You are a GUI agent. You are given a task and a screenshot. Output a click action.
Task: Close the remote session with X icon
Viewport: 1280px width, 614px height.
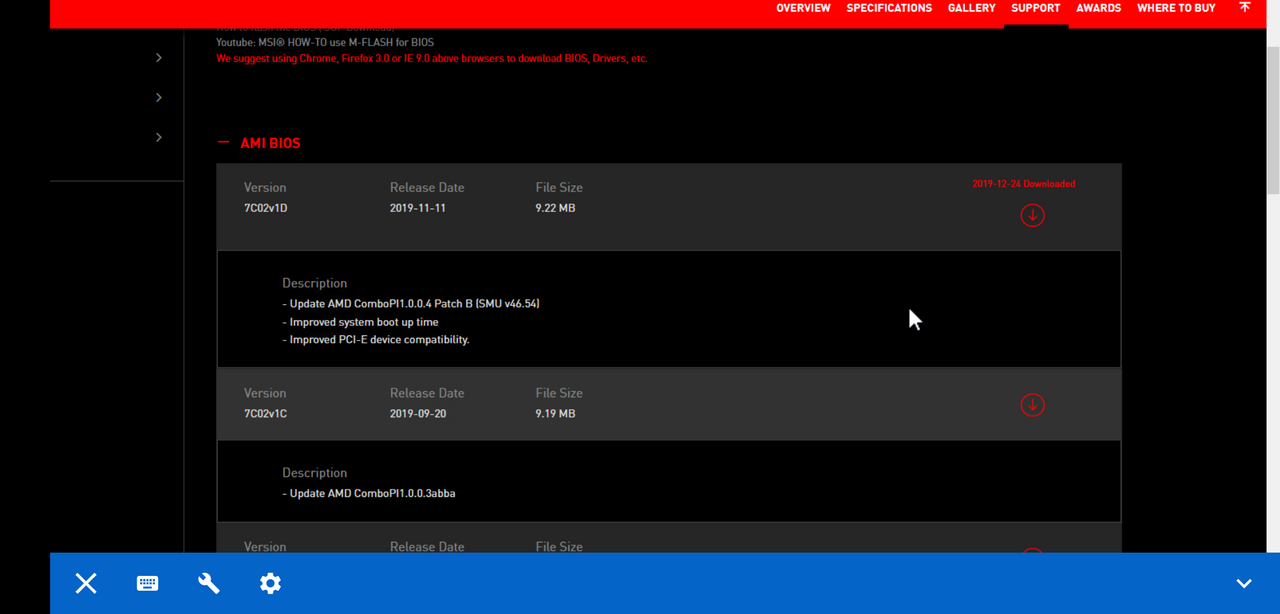pos(86,583)
